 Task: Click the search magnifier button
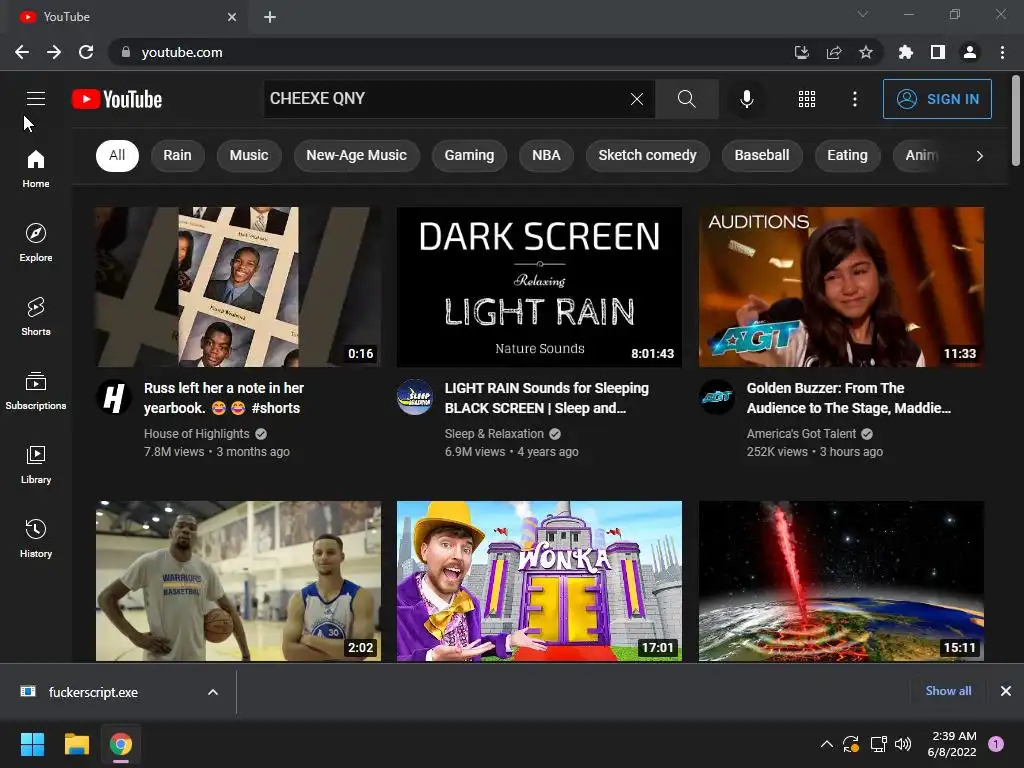click(x=686, y=99)
